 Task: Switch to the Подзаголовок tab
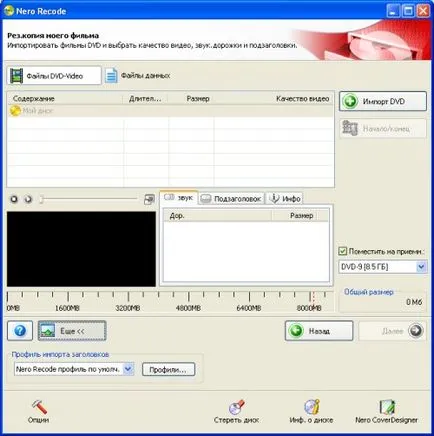pos(231,199)
